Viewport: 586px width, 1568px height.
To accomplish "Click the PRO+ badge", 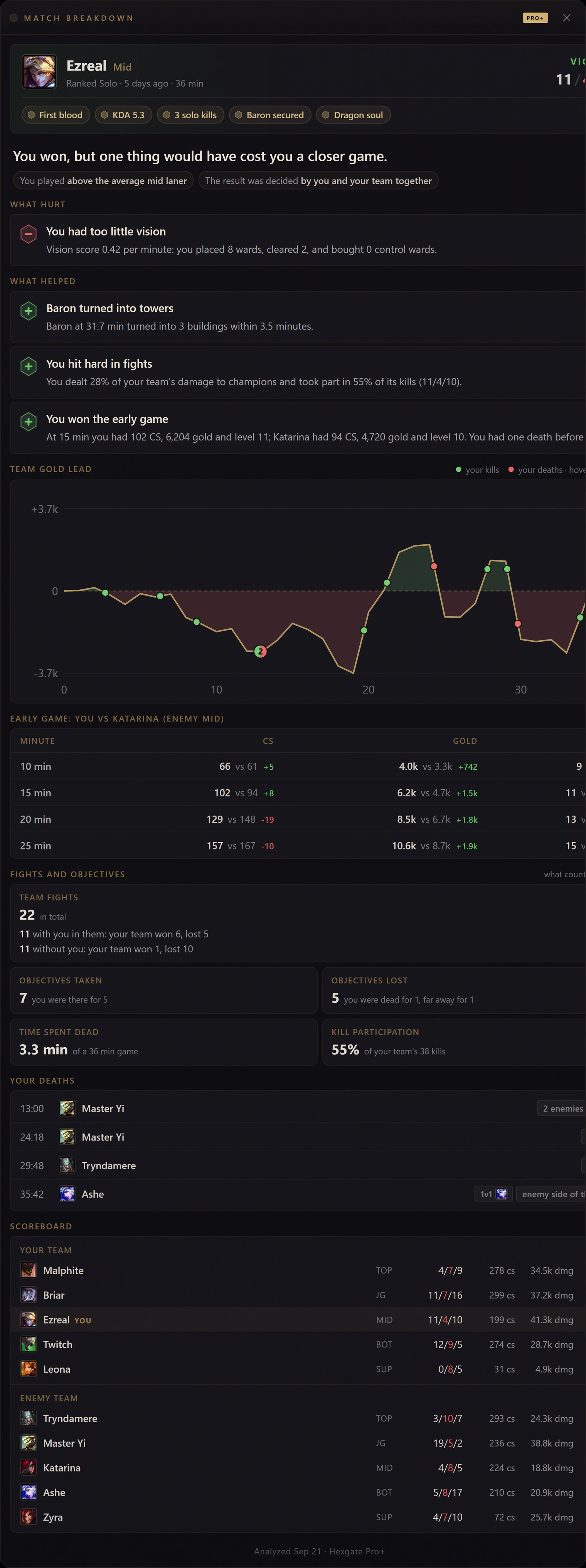I will point(535,18).
